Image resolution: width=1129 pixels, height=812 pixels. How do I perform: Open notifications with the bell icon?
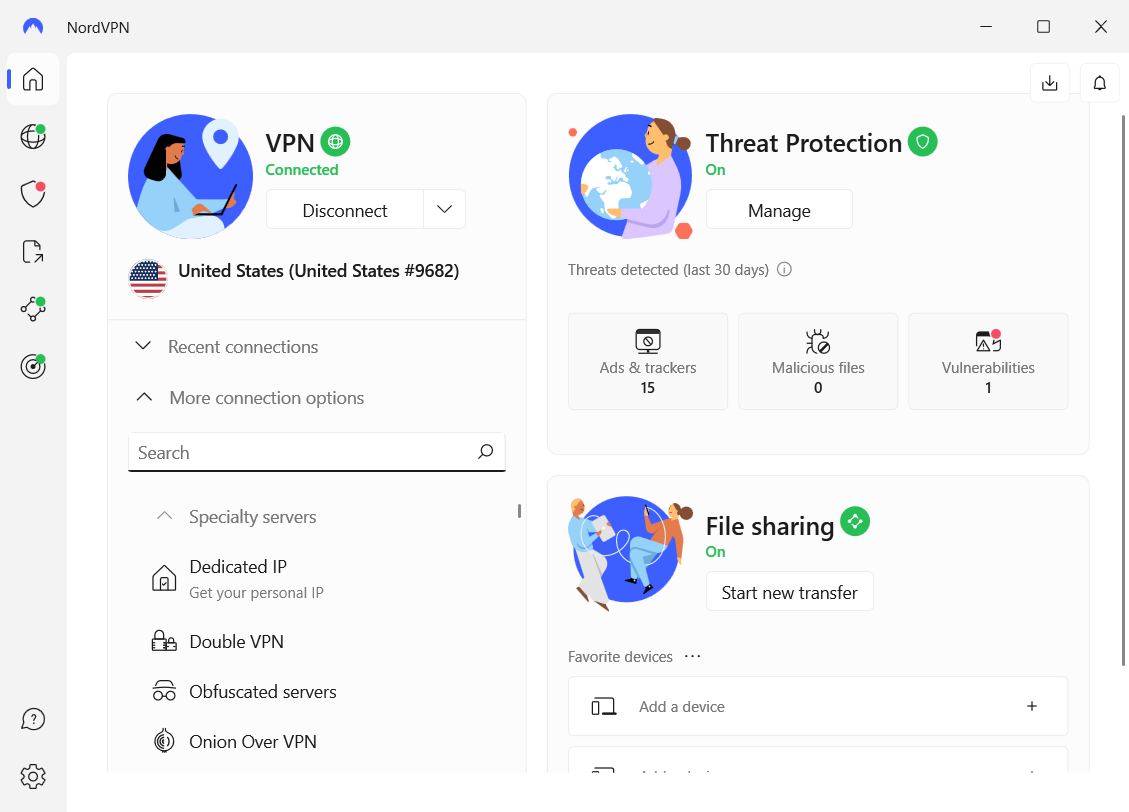click(x=1100, y=82)
